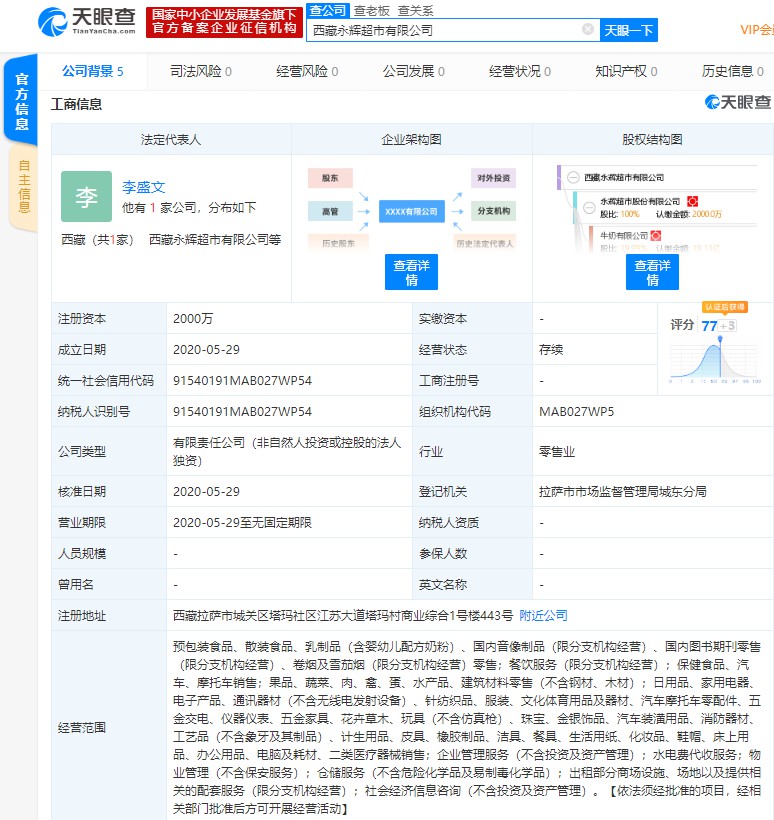The width and height of the screenshot is (774, 820).
Task: Open the 经营风险 tab
Action: point(307,71)
